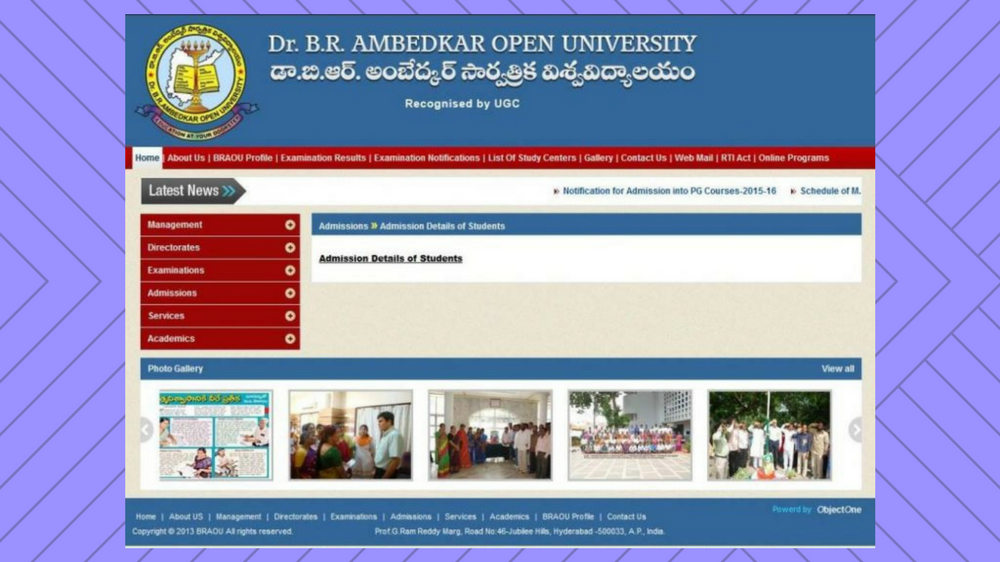Open the Services sidebar section

(220, 316)
